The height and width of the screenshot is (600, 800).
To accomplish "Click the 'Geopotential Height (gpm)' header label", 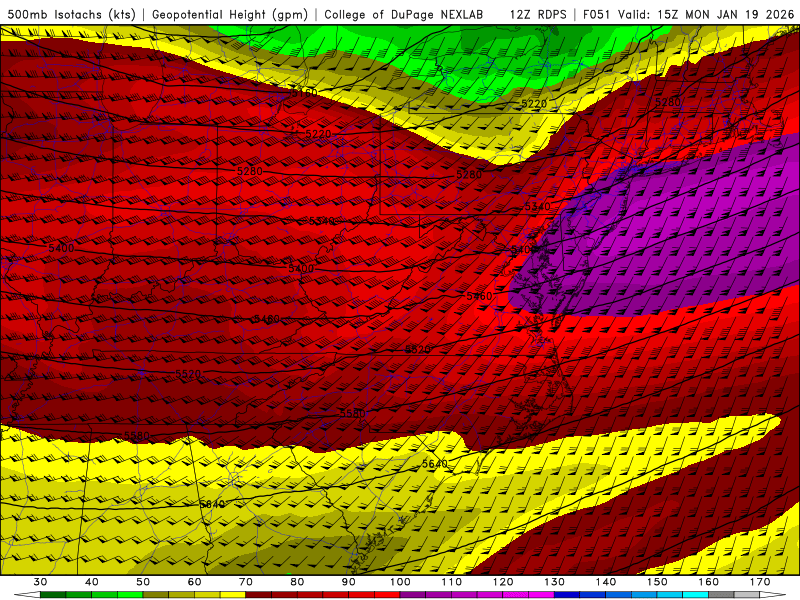I will pyautogui.click(x=230, y=15).
